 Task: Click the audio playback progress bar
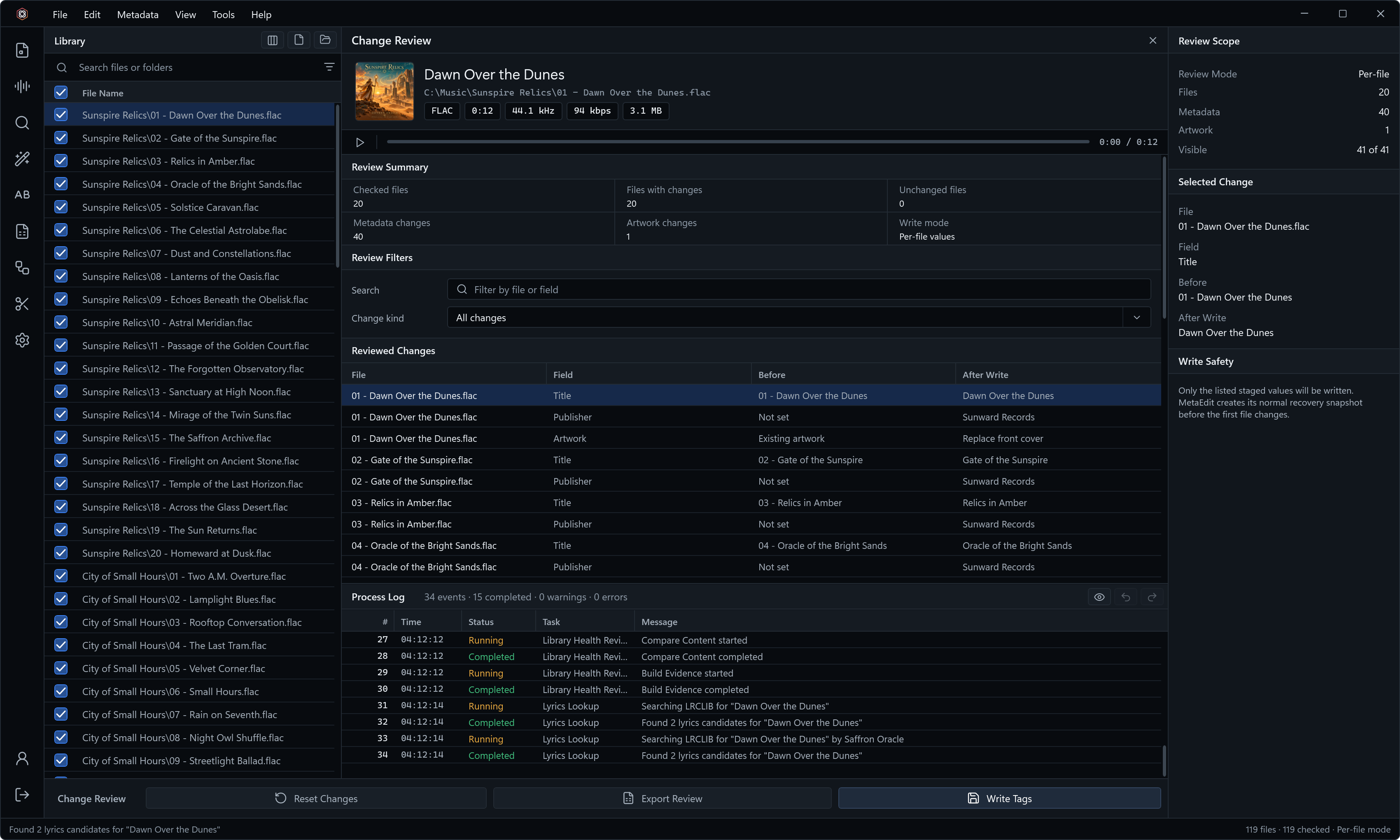pyautogui.click(x=738, y=142)
